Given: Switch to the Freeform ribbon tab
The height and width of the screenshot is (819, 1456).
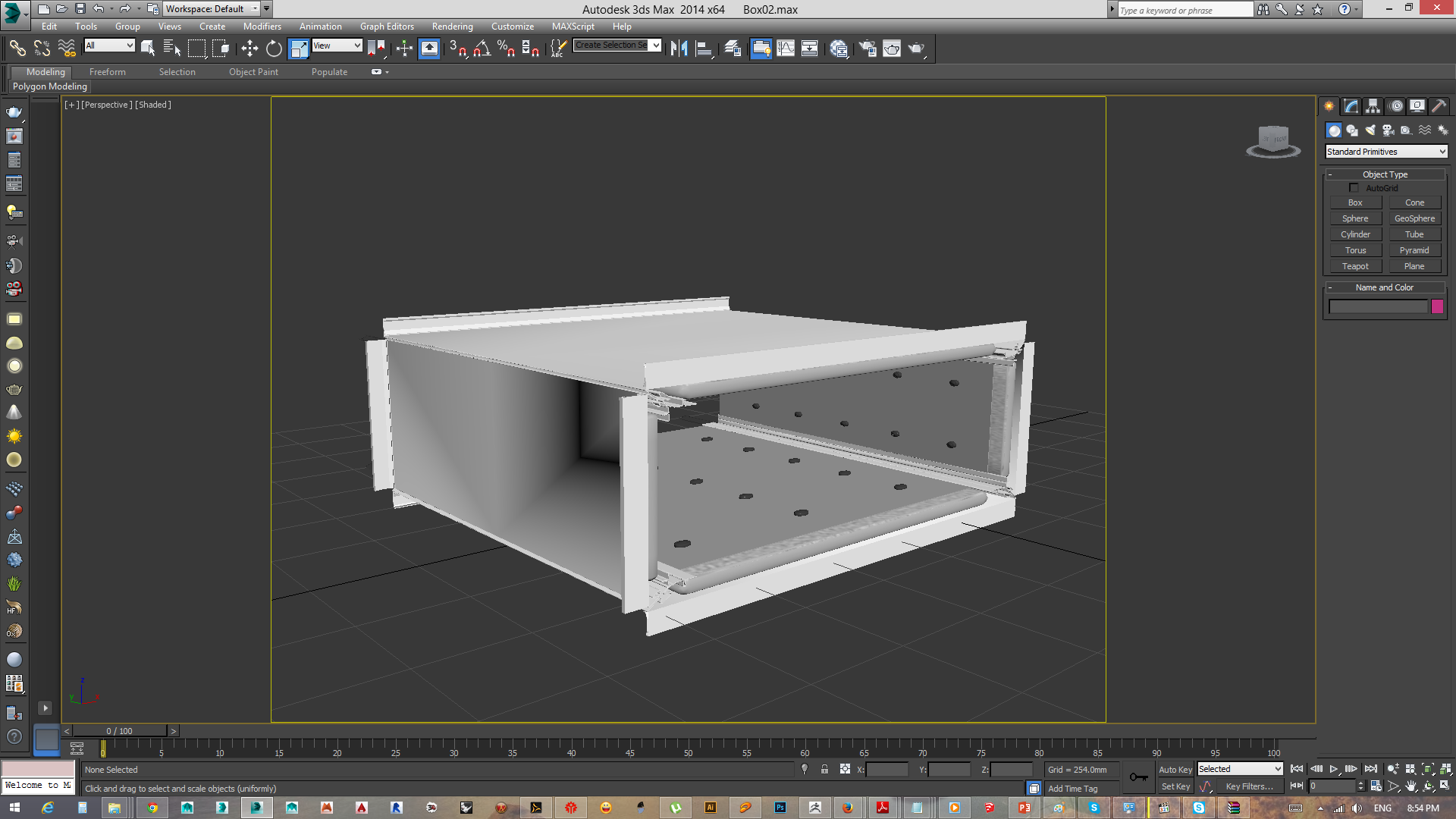Looking at the screenshot, I should pos(107,72).
